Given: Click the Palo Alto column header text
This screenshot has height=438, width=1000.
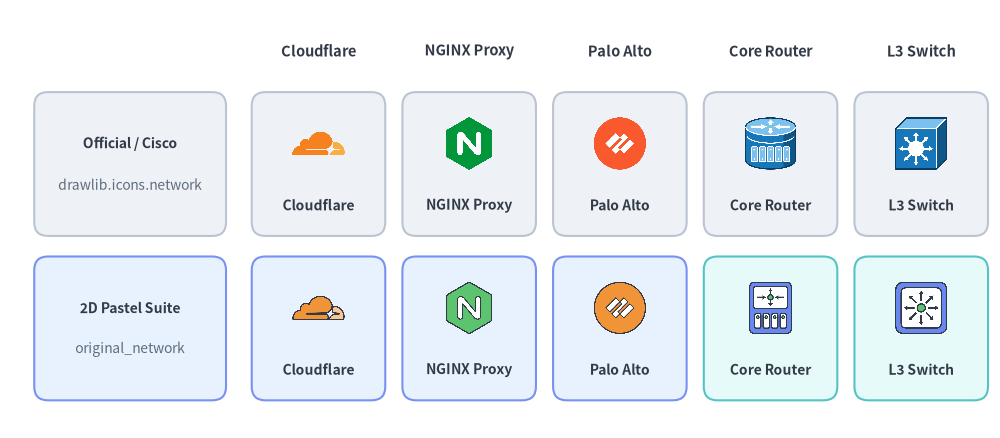Looking at the screenshot, I should coord(620,51).
